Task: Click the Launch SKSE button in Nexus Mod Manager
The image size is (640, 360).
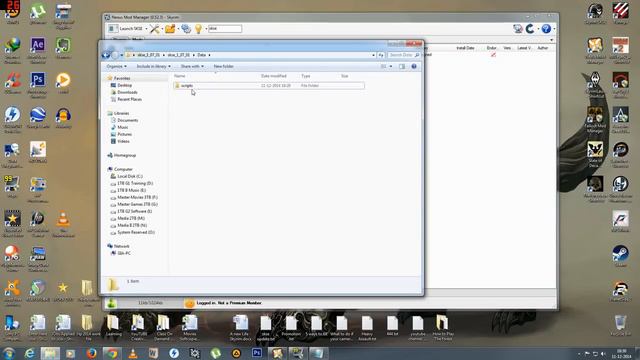Action: pos(126,29)
